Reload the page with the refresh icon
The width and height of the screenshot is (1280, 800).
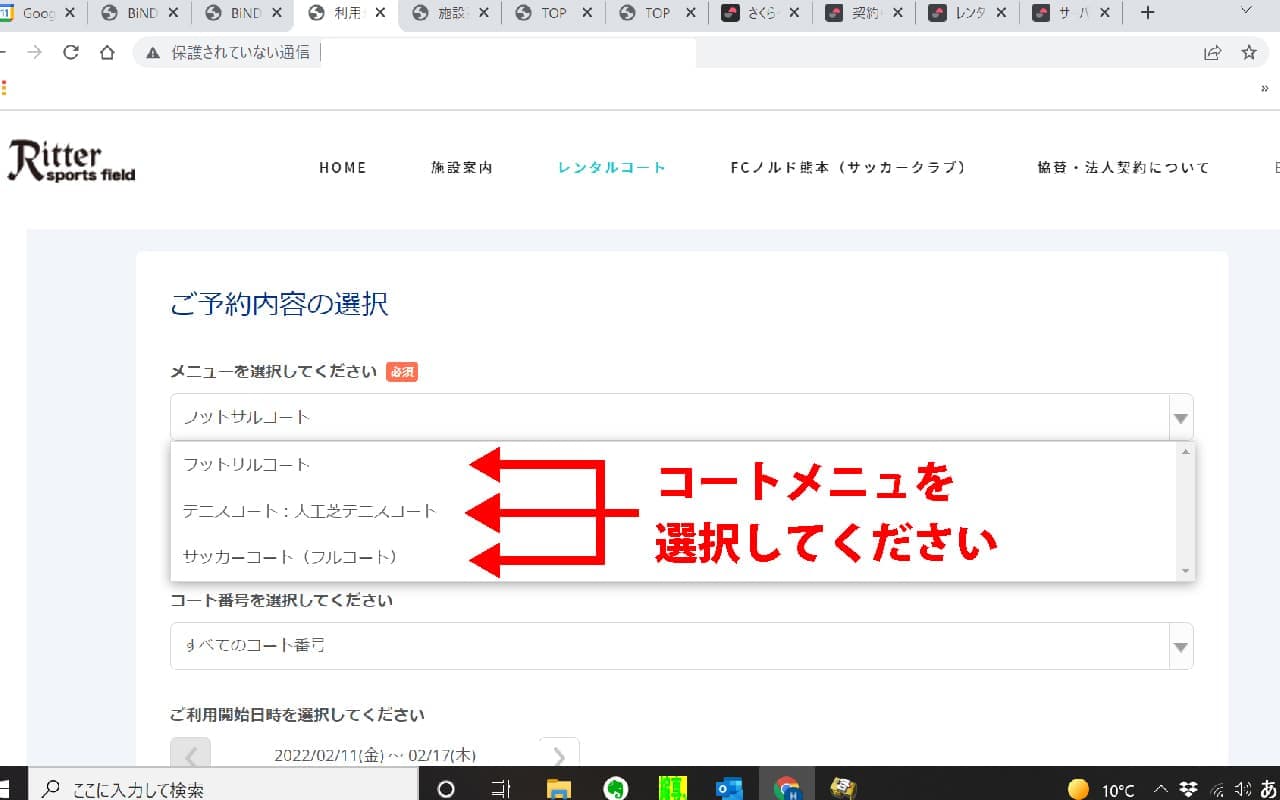[71, 53]
